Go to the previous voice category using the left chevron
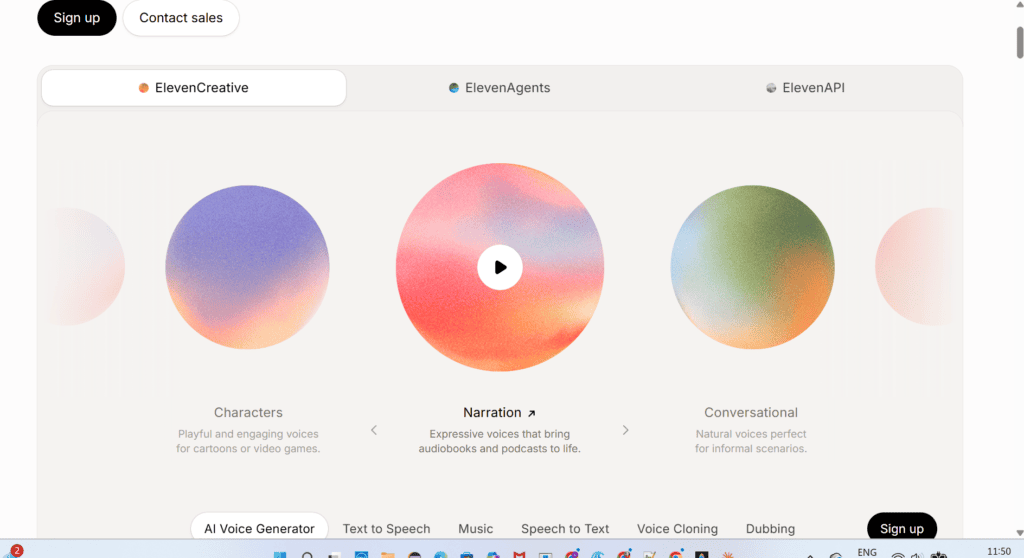 (x=374, y=430)
